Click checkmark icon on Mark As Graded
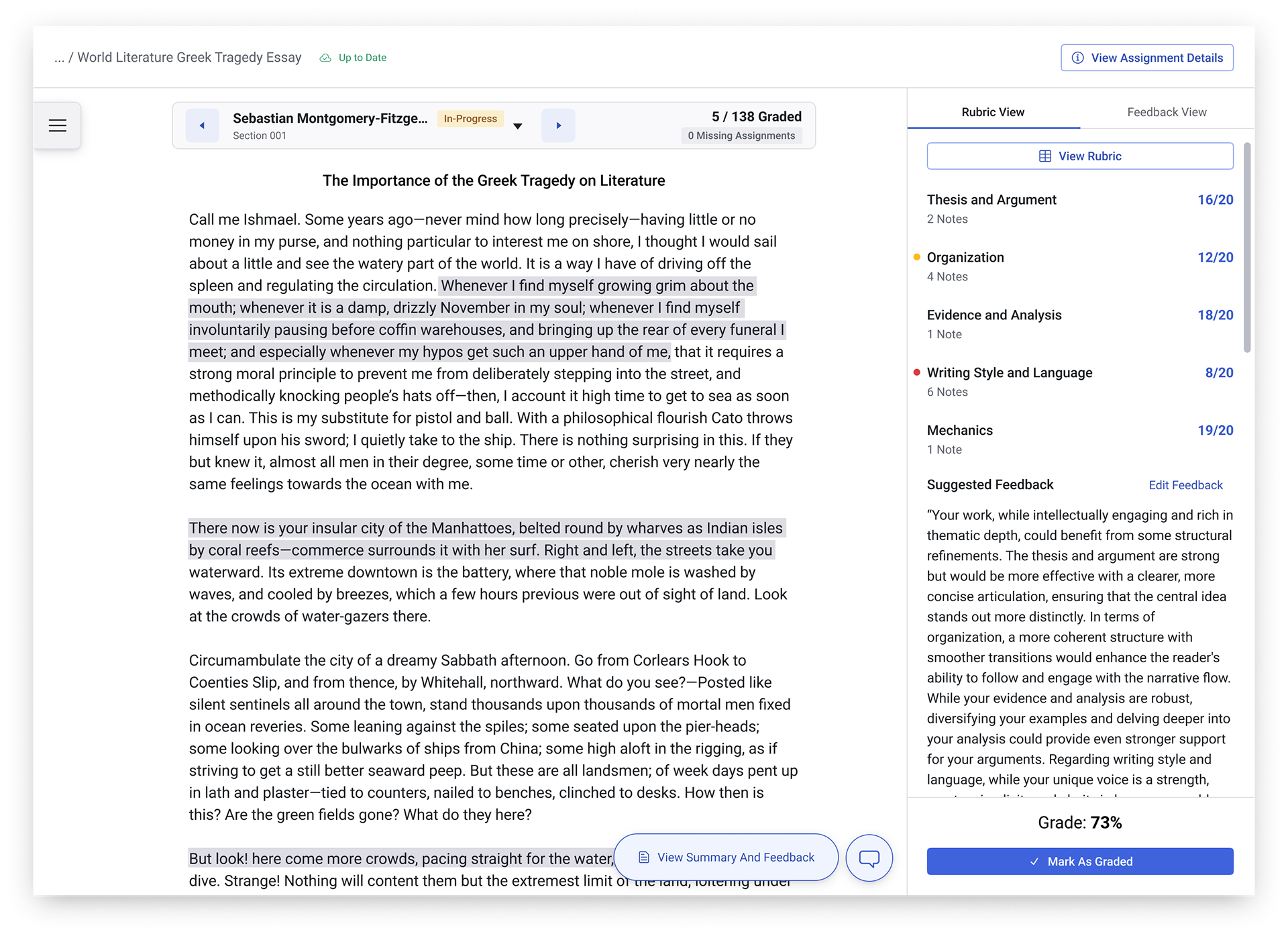Image resolution: width=1288 pixels, height=936 pixels. click(x=1034, y=862)
